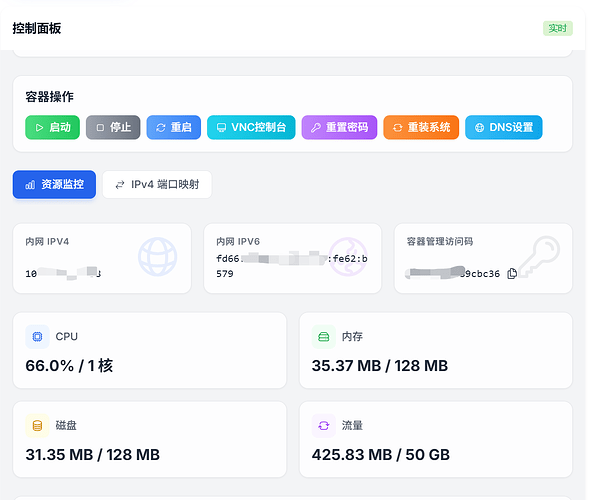Open the VNC控制台 console
This screenshot has height=500, width=589.
pos(251,127)
